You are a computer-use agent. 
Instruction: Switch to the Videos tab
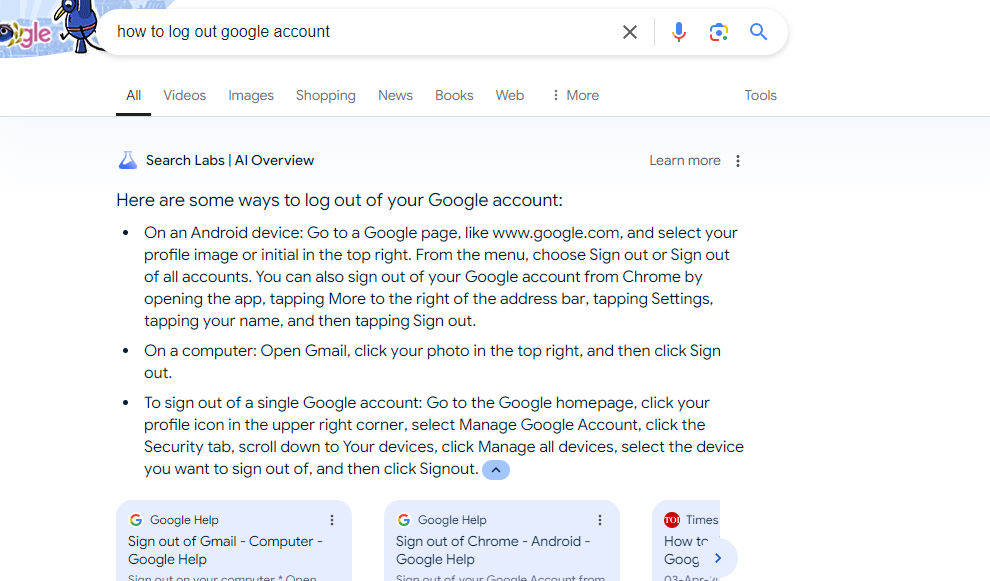point(184,95)
